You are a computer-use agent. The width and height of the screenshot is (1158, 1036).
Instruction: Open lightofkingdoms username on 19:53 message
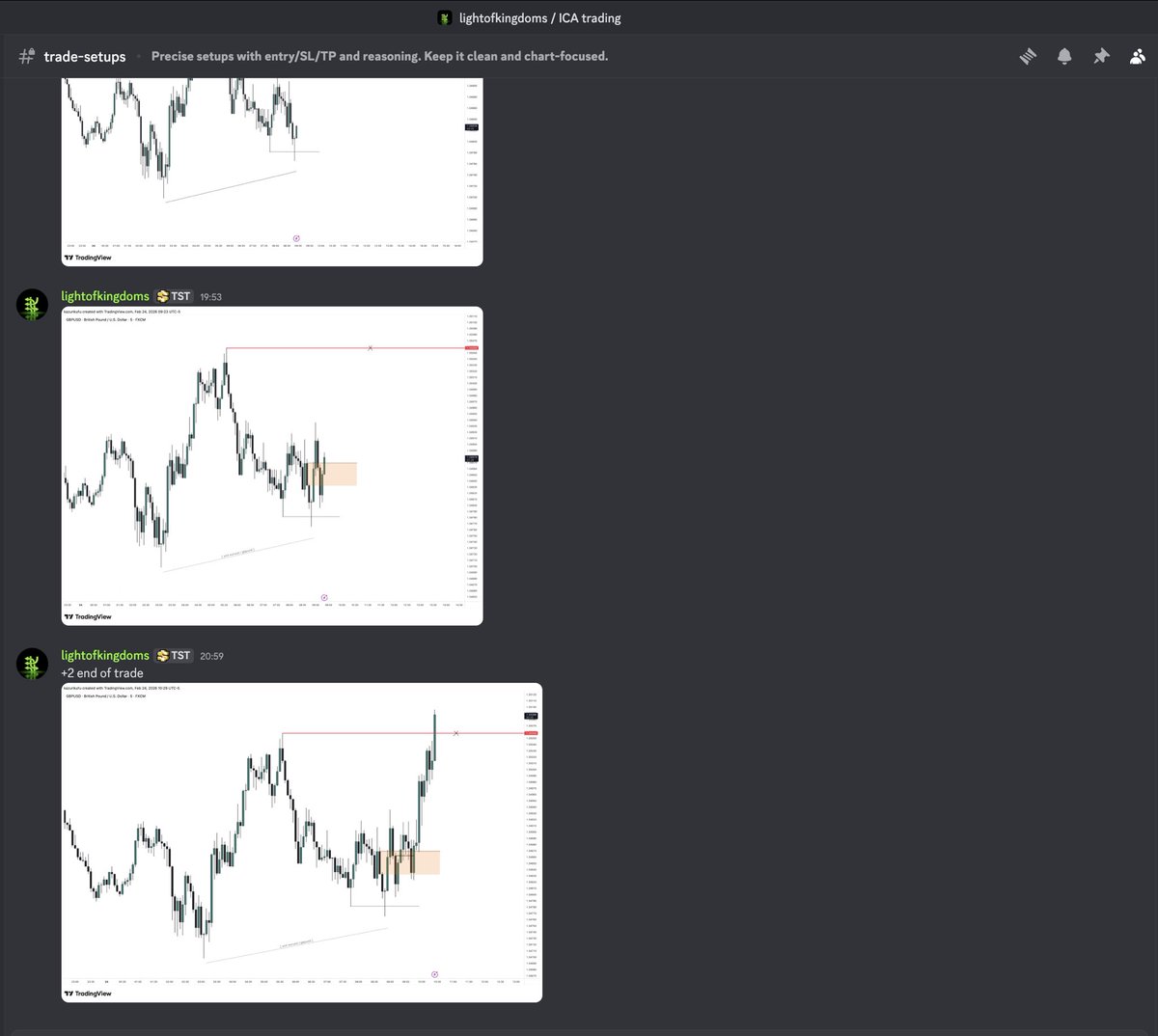click(x=105, y=296)
